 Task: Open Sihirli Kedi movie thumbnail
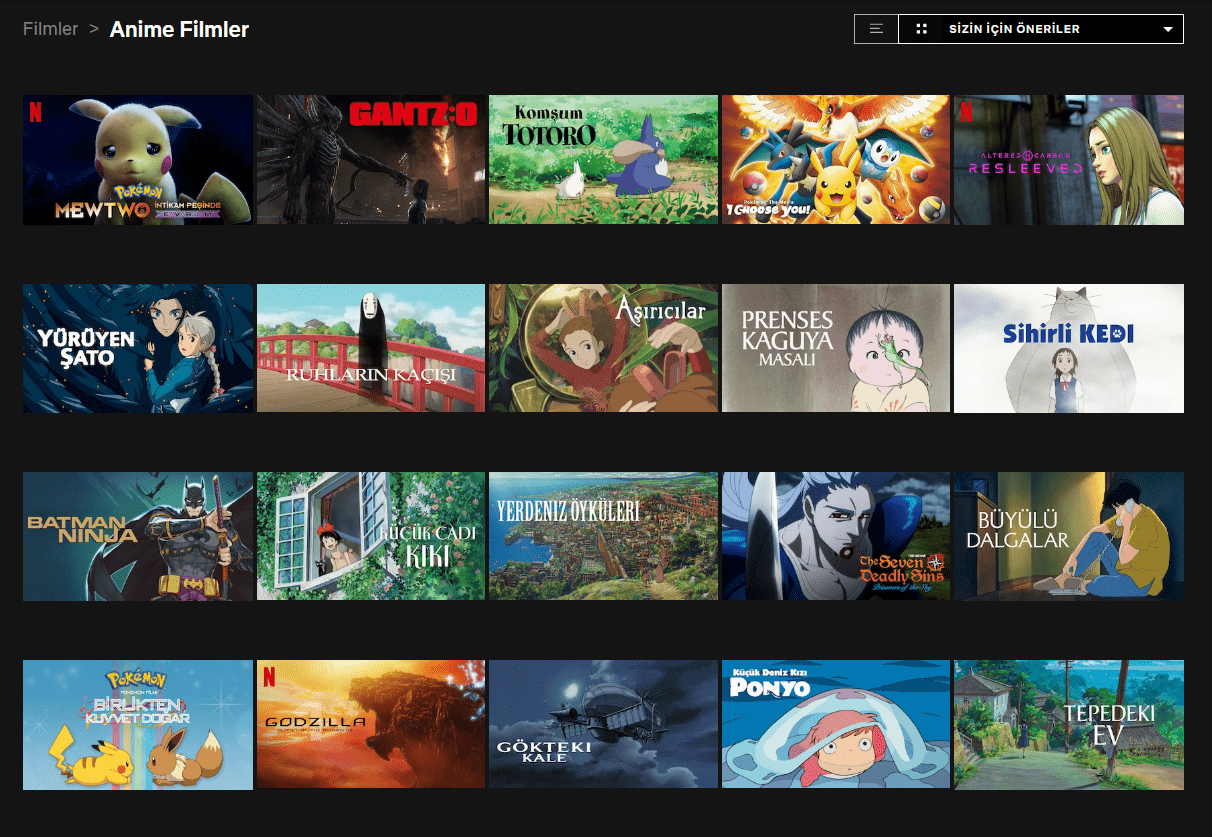(x=1069, y=348)
